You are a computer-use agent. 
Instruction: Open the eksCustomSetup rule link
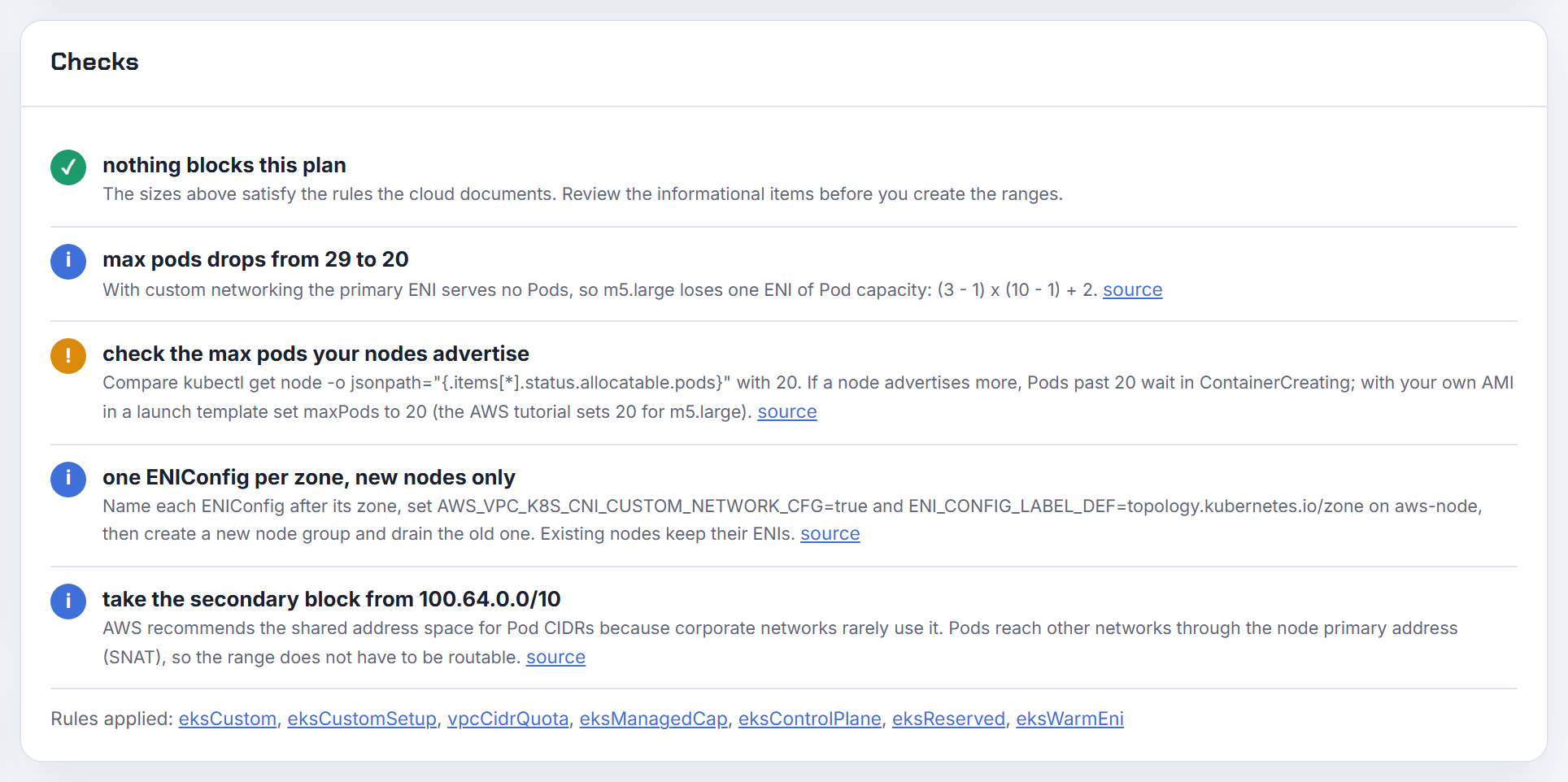(x=362, y=719)
